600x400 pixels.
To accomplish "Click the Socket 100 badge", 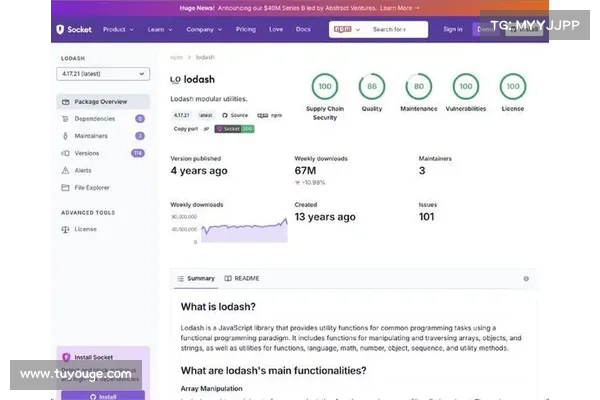I will pos(234,129).
